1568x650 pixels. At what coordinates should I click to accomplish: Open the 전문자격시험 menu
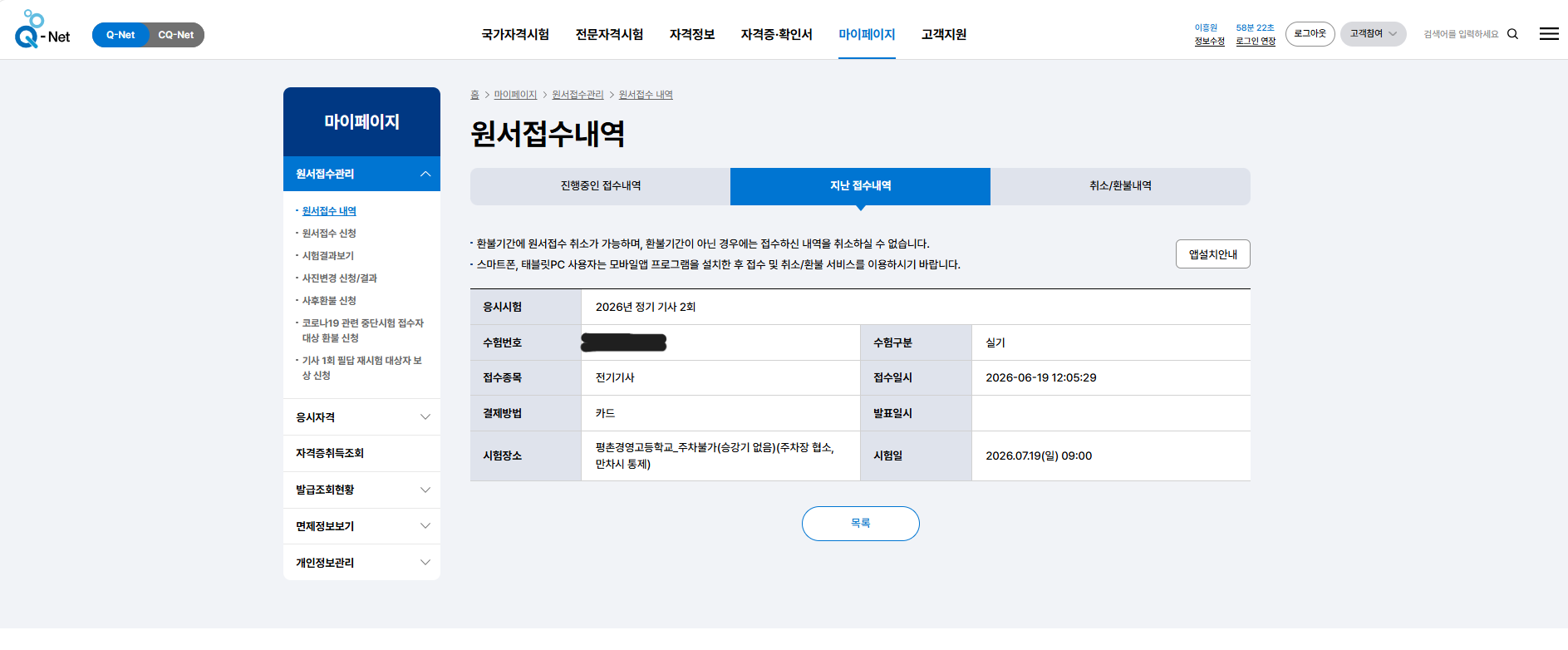point(609,34)
